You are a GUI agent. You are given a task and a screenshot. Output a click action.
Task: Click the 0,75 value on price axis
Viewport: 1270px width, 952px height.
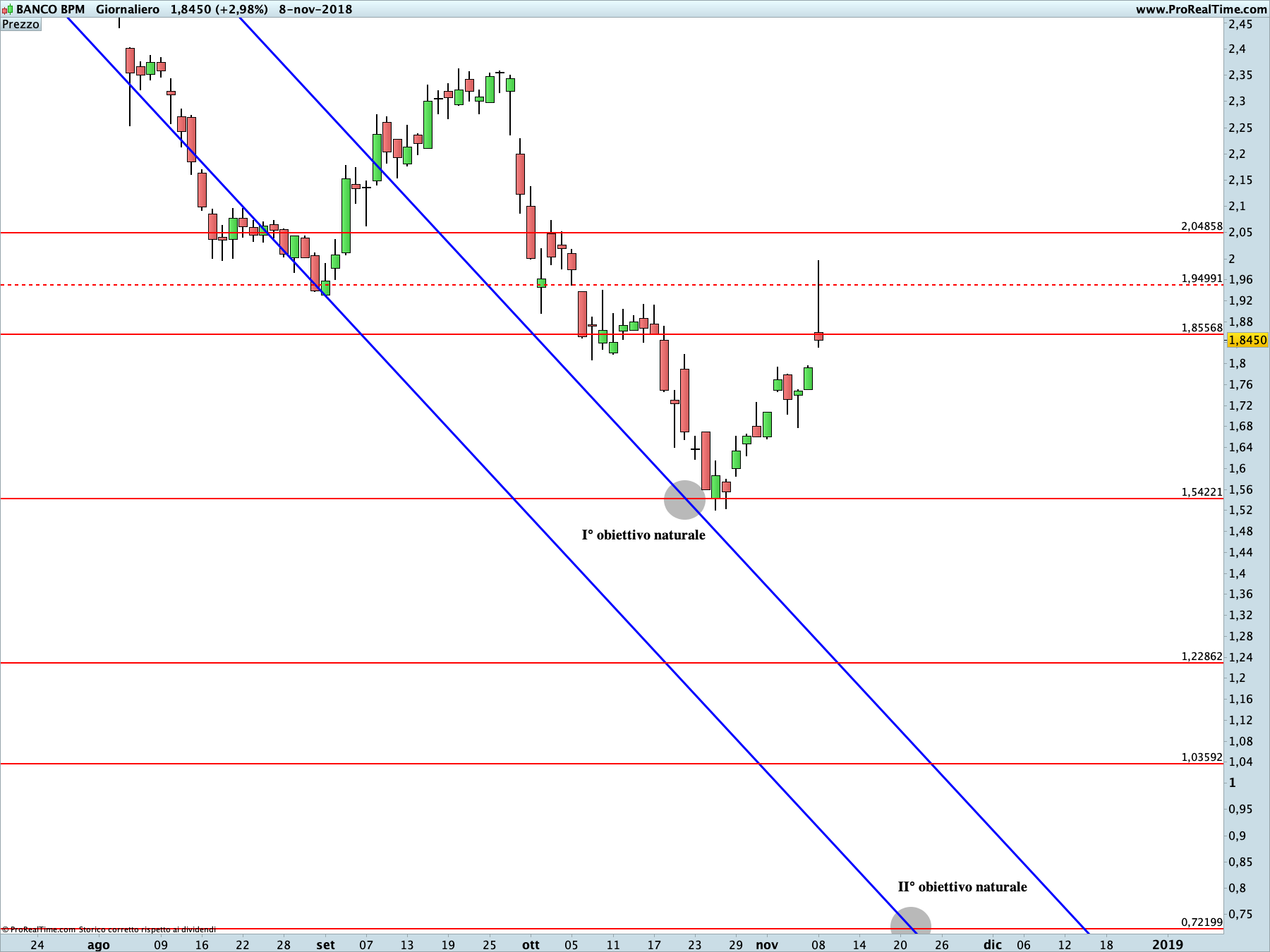pos(1241,915)
